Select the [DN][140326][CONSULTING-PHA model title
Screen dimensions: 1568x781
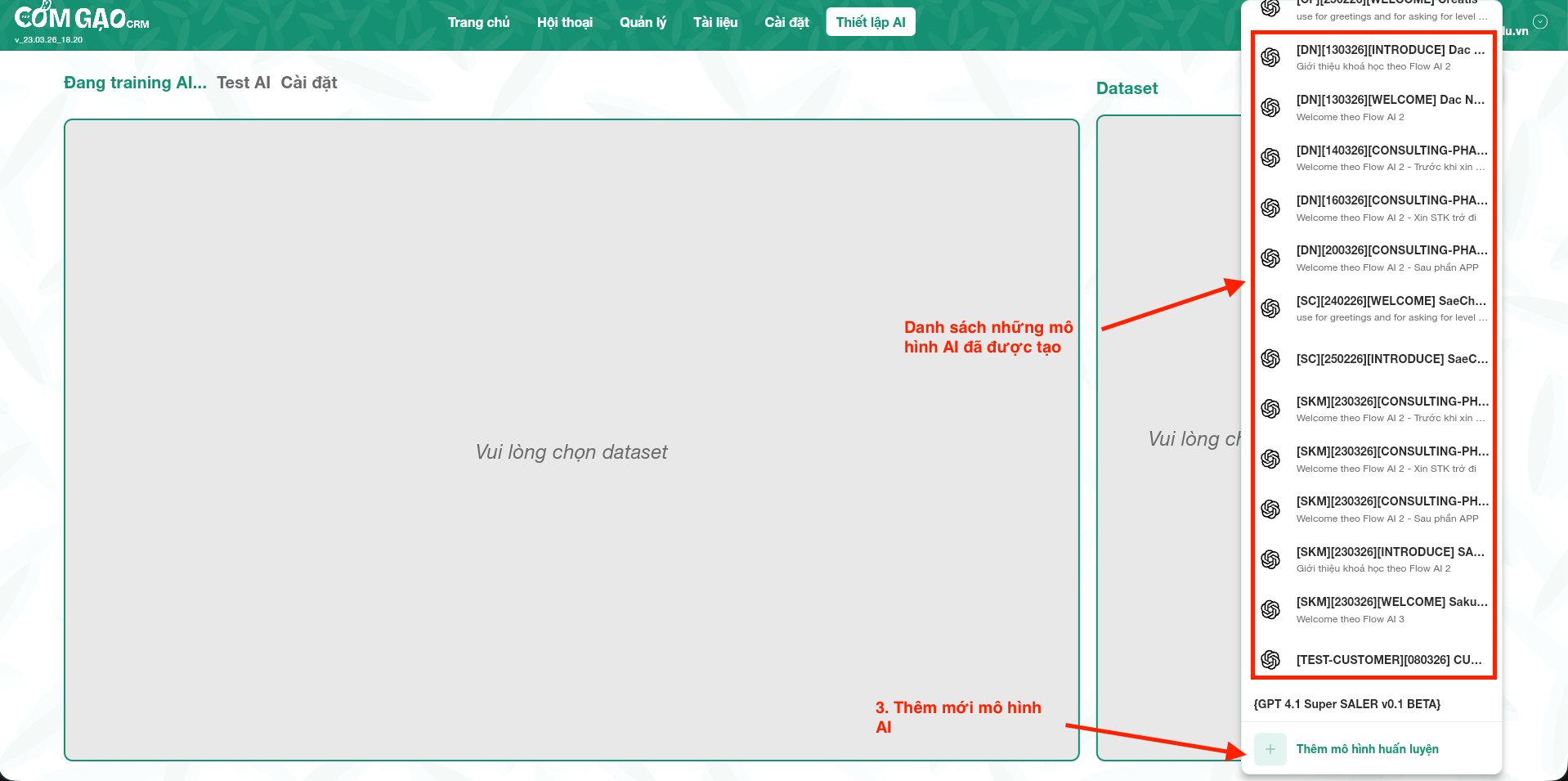point(1392,150)
